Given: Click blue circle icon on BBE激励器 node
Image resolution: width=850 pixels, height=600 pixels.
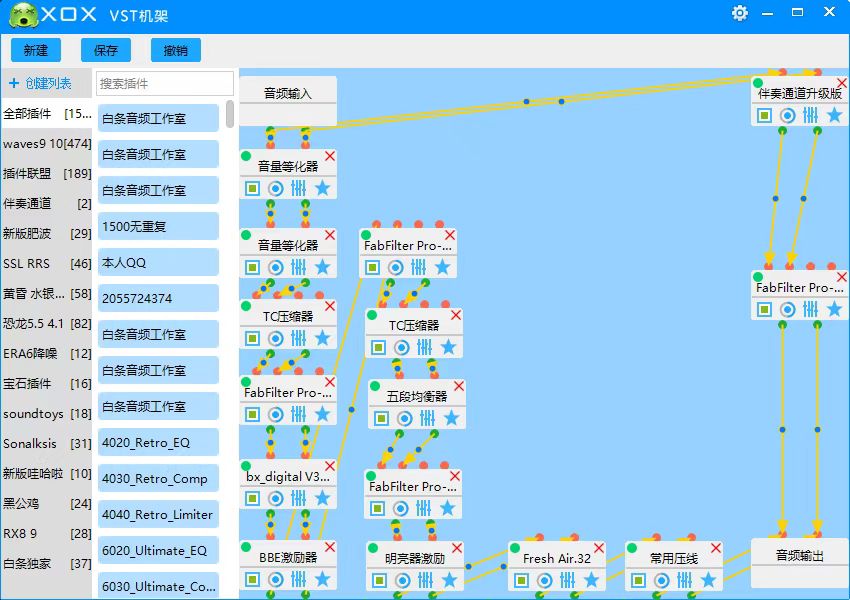Looking at the screenshot, I should pos(276,579).
